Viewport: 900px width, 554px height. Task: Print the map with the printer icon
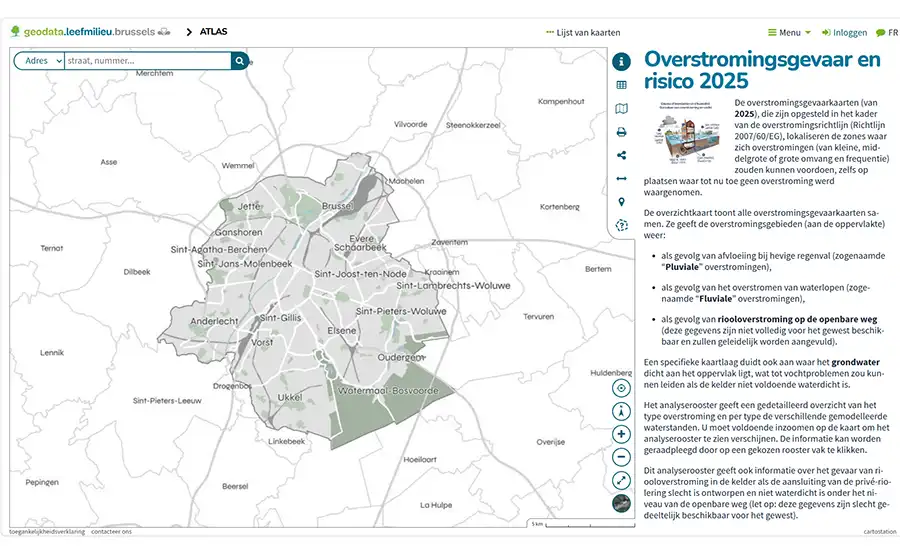coord(621,132)
